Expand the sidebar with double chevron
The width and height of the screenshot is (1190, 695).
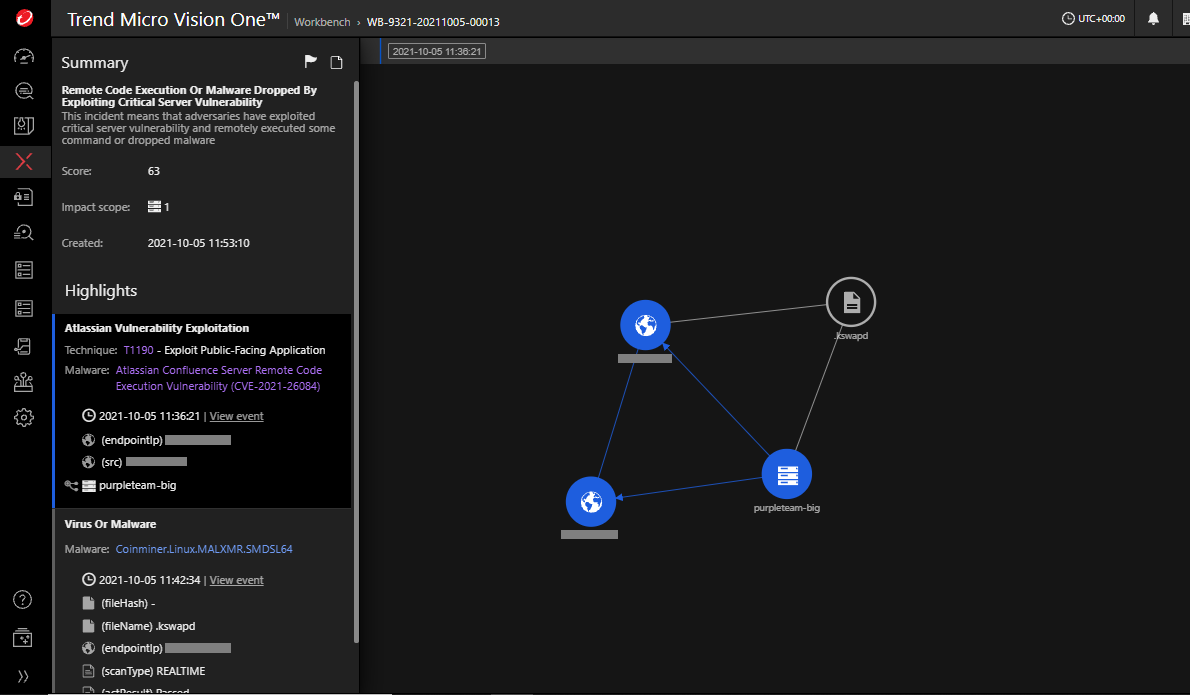tap(23, 676)
